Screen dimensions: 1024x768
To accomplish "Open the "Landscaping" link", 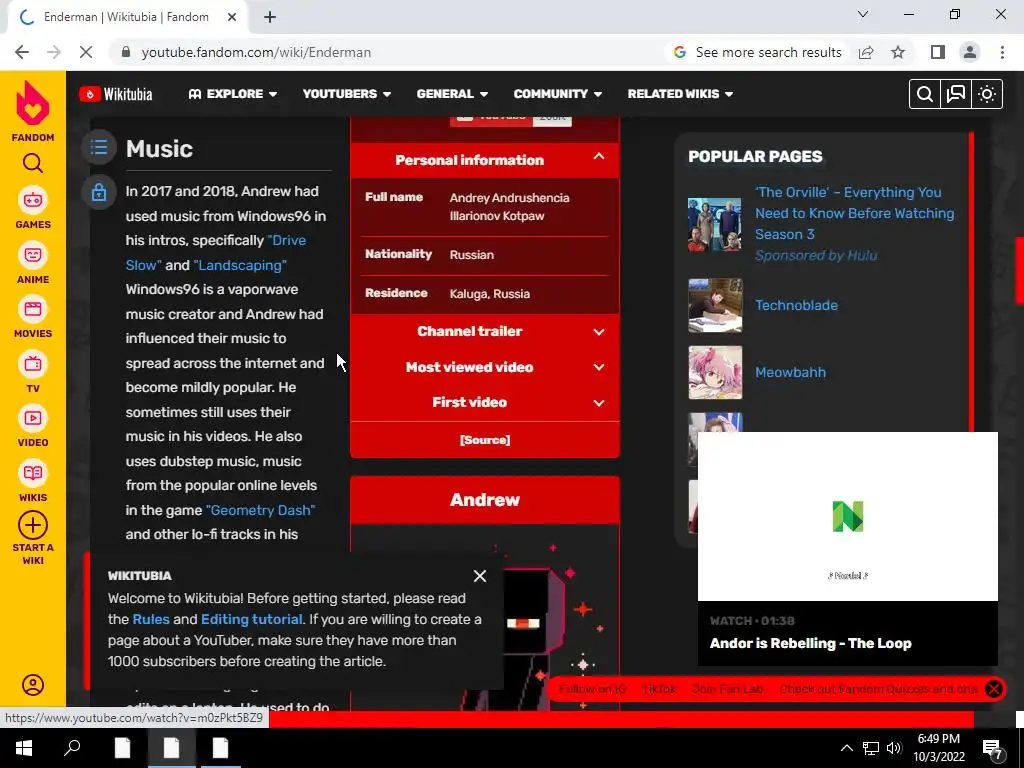I will pyautogui.click(x=240, y=265).
